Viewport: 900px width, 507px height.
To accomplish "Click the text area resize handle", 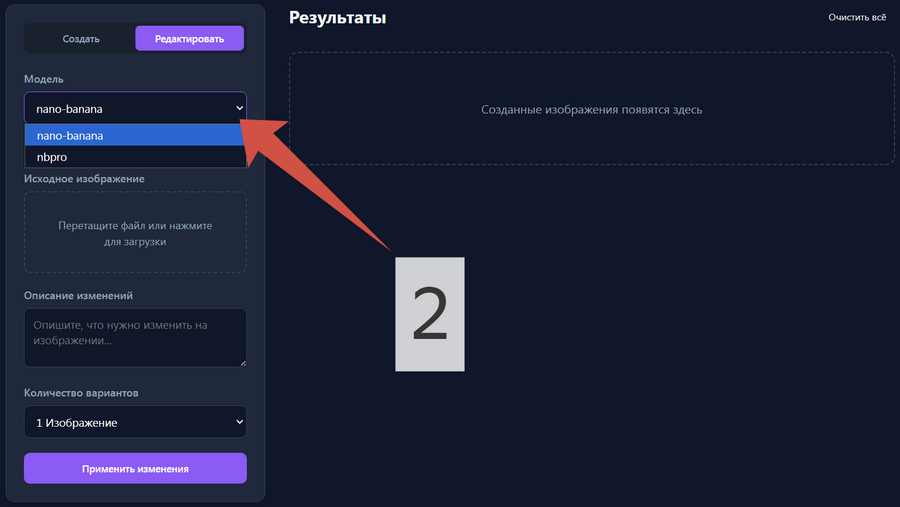I will click(x=241, y=362).
